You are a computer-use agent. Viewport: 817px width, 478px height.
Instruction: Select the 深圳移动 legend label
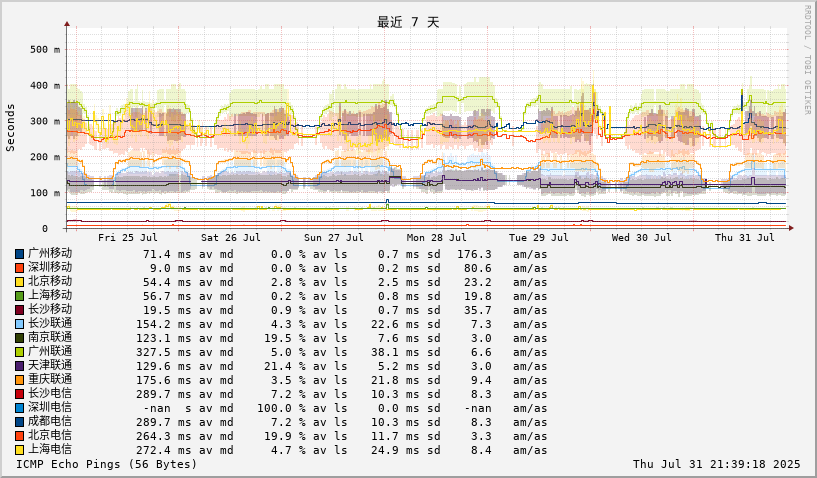point(50,267)
